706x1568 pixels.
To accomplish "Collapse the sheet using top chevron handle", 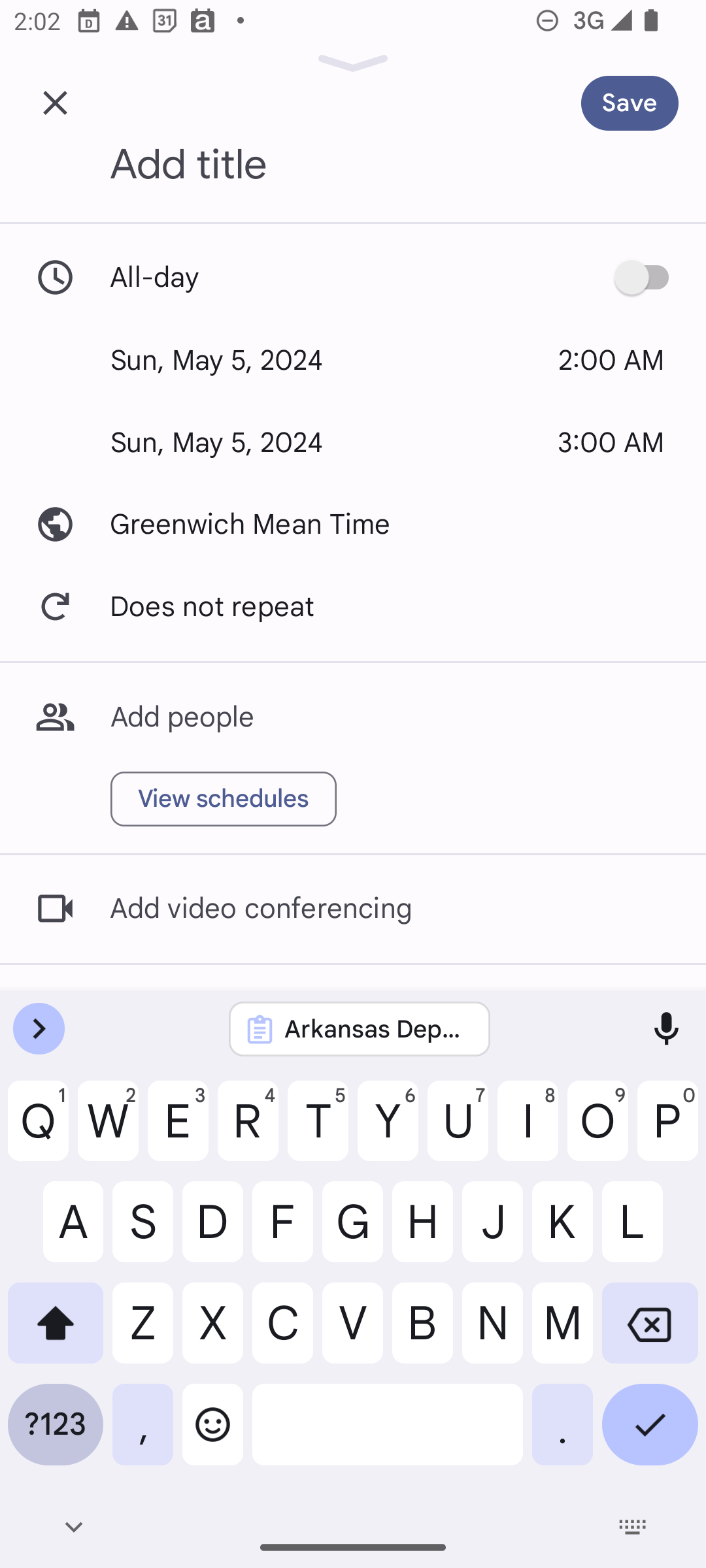I will tap(353, 63).
